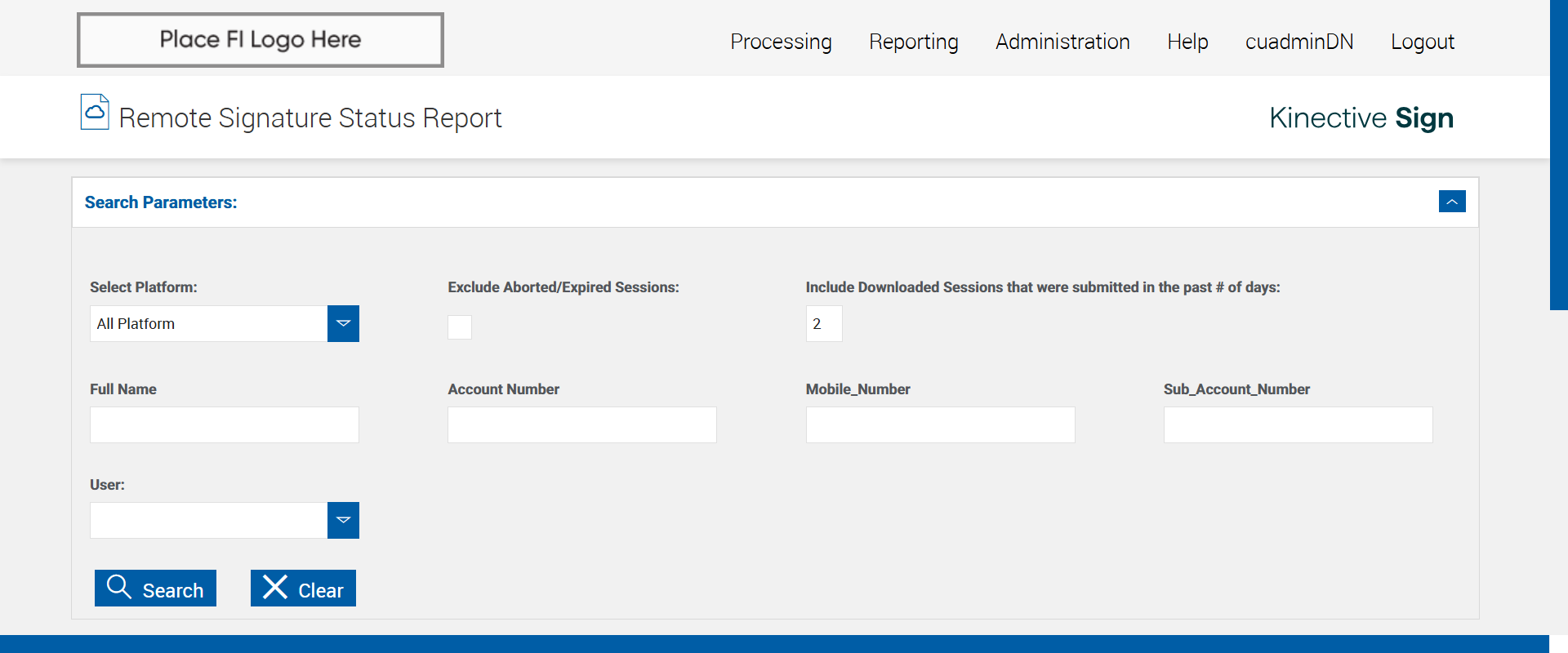Open the Processing menu
The image size is (1568, 653).
tap(781, 42)
